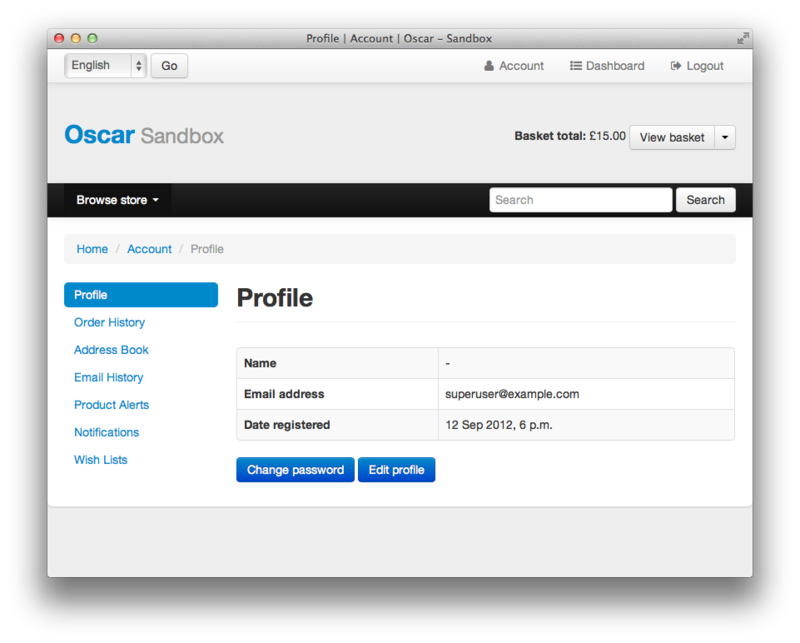Click the Edit profile button
Viewport: 800px width, 643px height.
click(396, 469)
